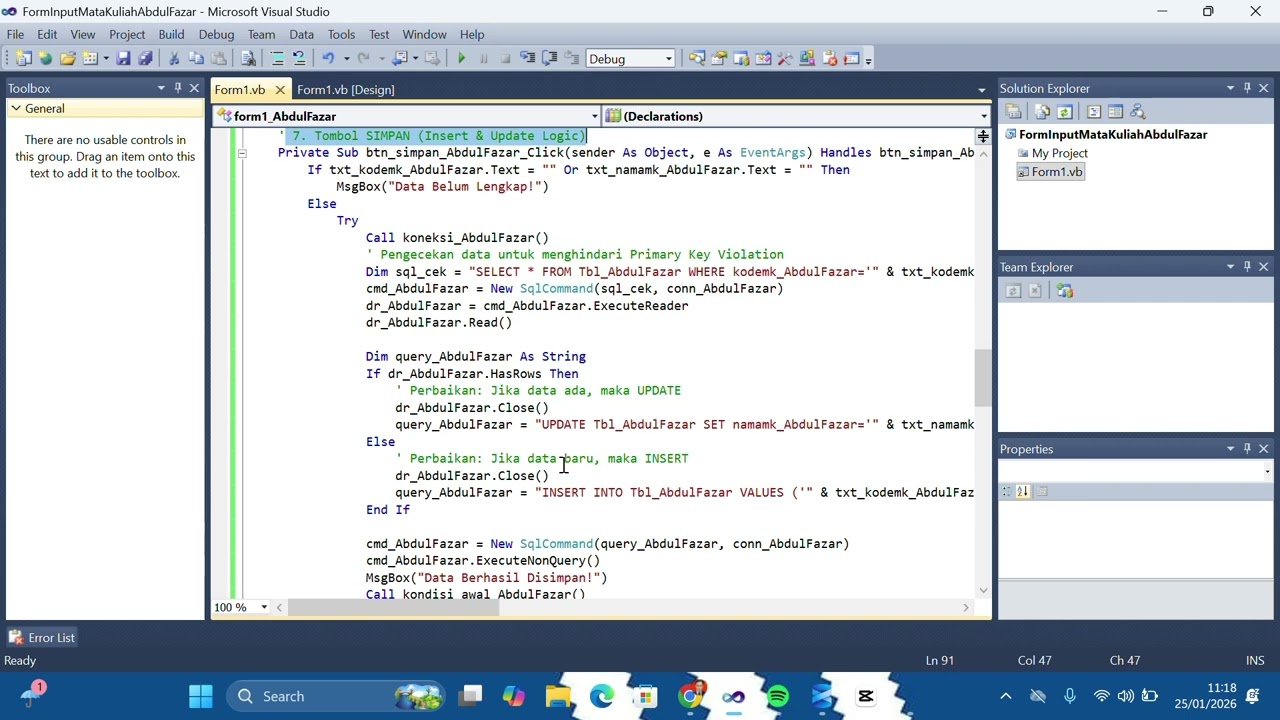Select My Project in Solution Explorer
This screenshot has width=1280, height=720.
point(1059,153)
